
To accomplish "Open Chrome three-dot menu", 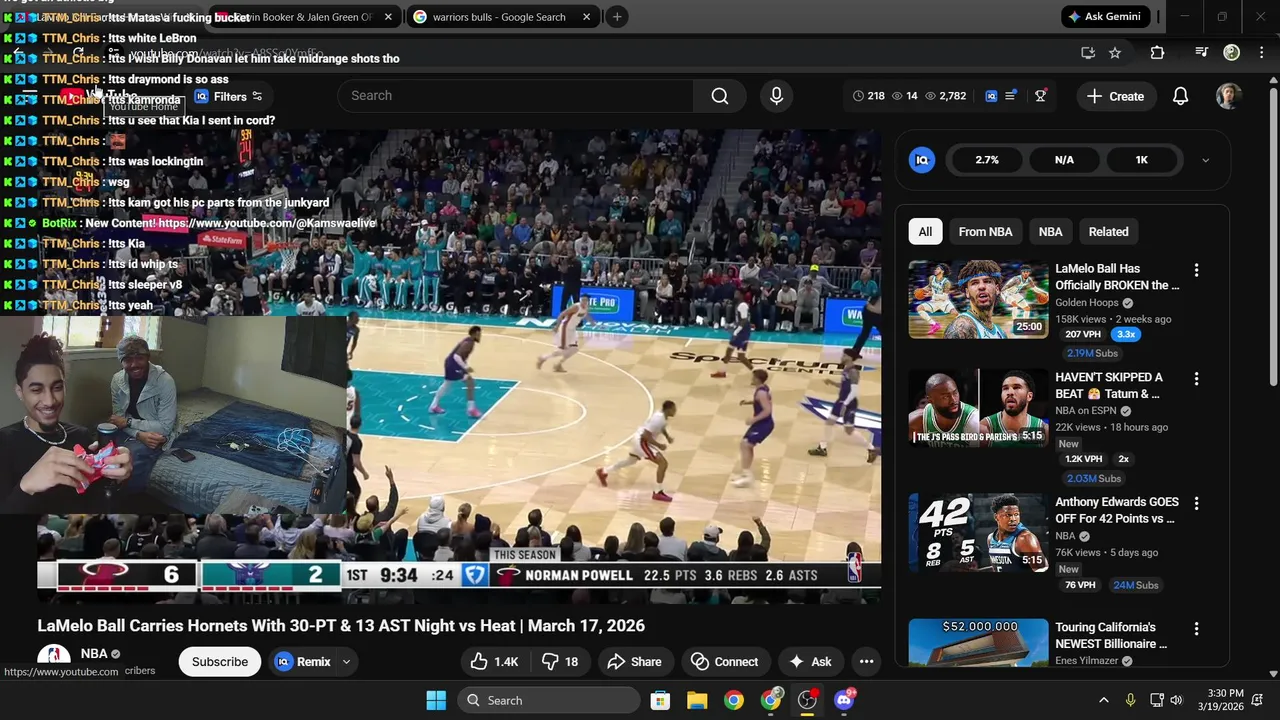I will [x=1262, y=52].
